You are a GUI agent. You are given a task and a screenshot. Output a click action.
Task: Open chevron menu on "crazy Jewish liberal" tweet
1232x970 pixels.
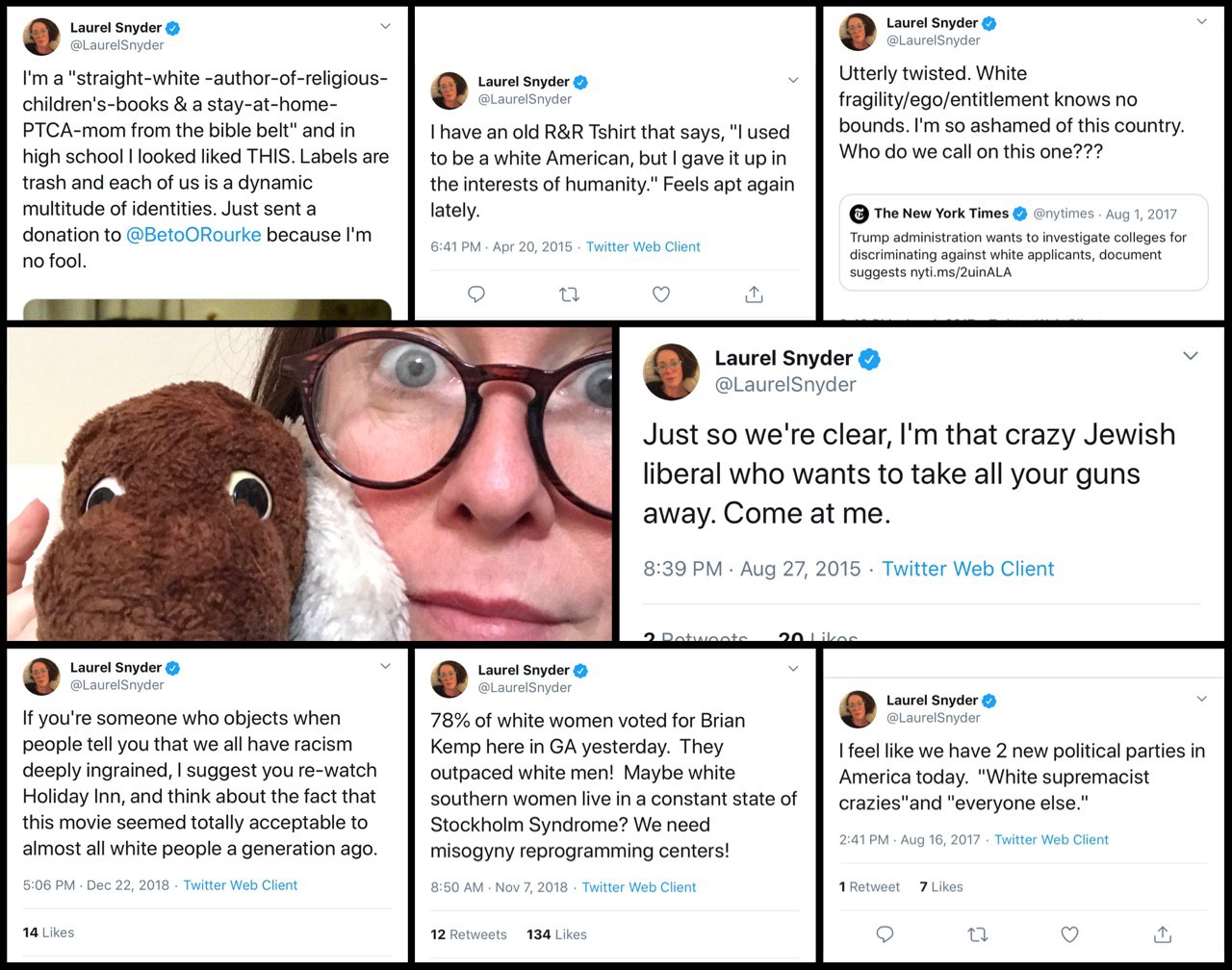coord(1191,356)
